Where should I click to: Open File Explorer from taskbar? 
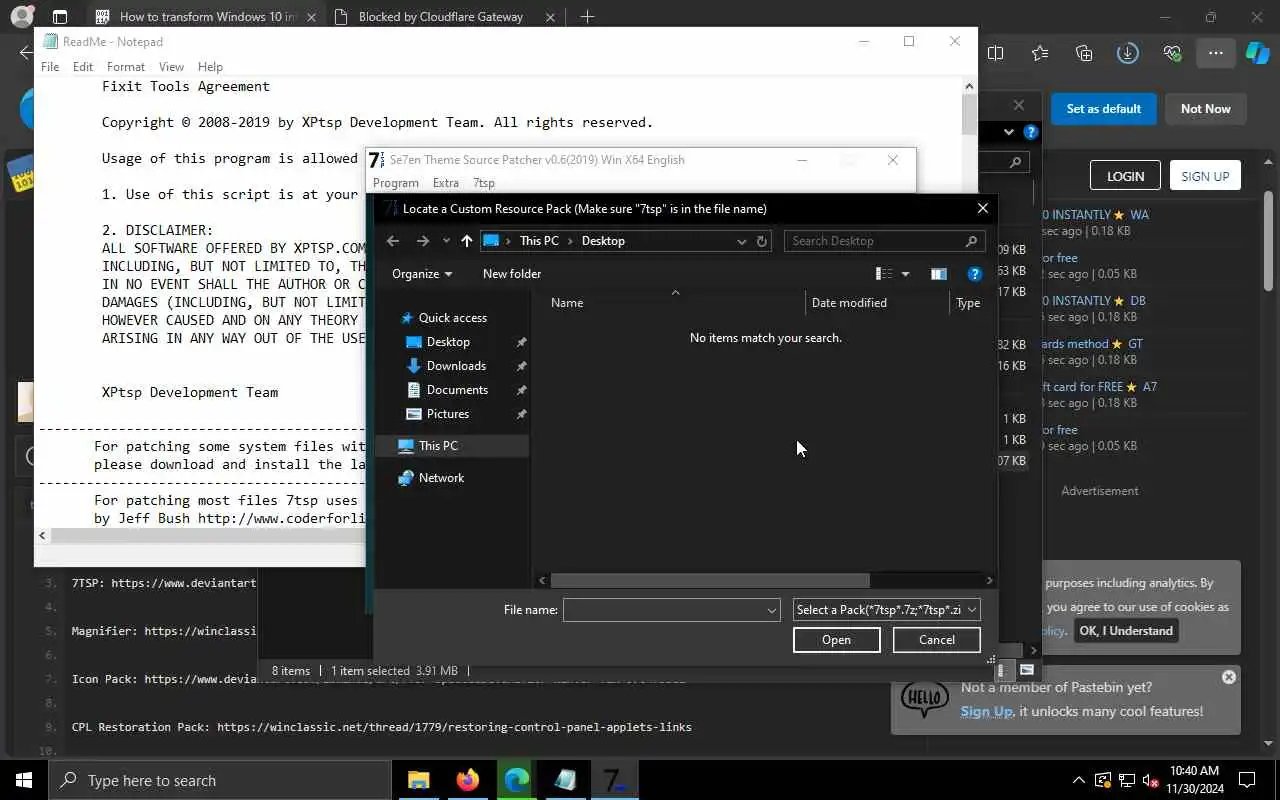418,780
